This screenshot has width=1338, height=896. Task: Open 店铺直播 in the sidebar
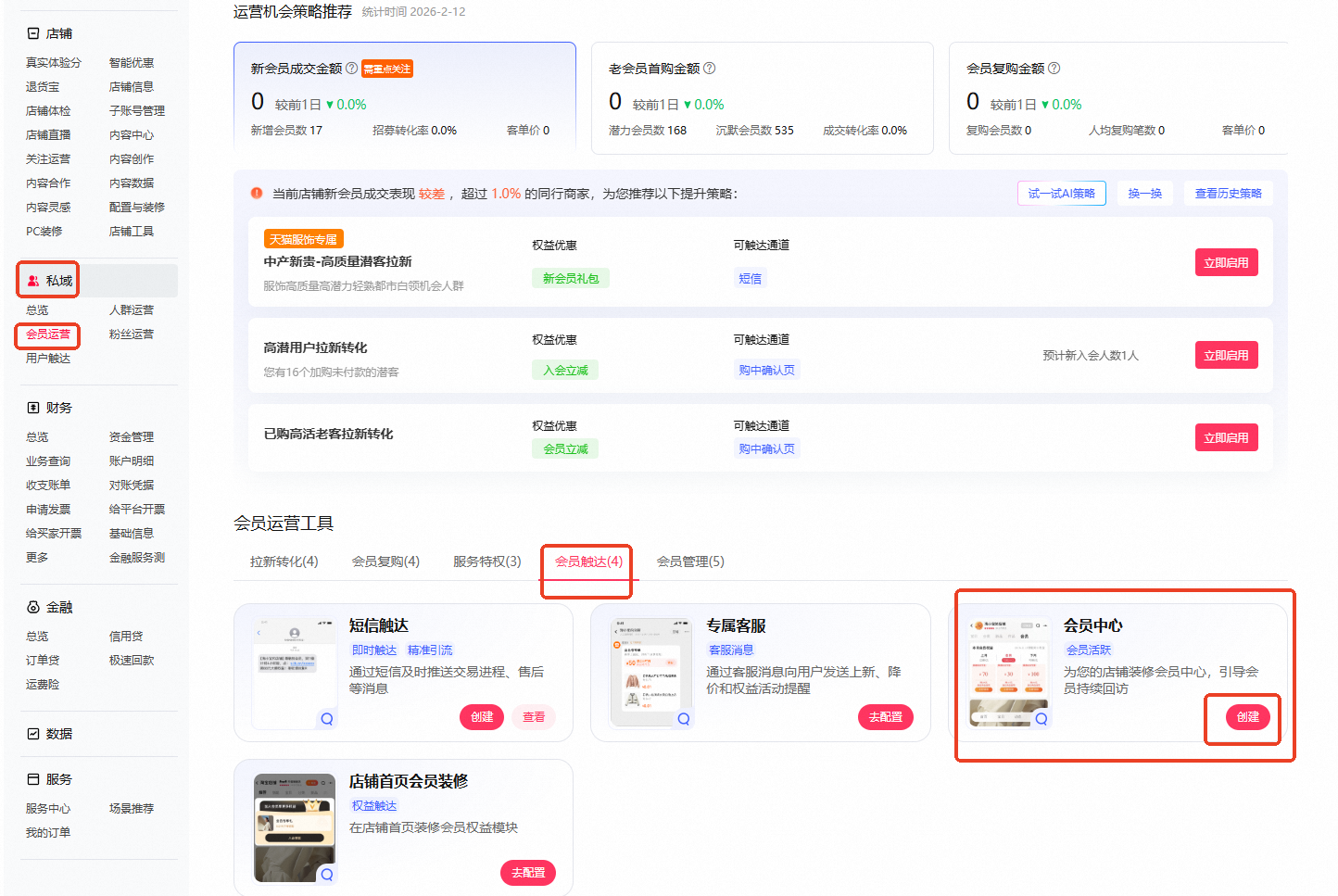point(48,135)
